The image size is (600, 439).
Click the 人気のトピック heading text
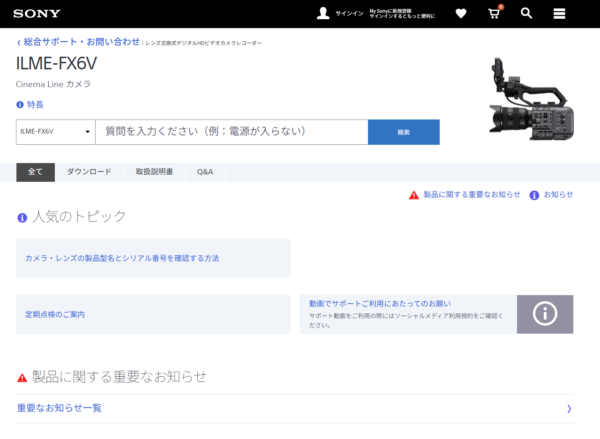(79, 217)
